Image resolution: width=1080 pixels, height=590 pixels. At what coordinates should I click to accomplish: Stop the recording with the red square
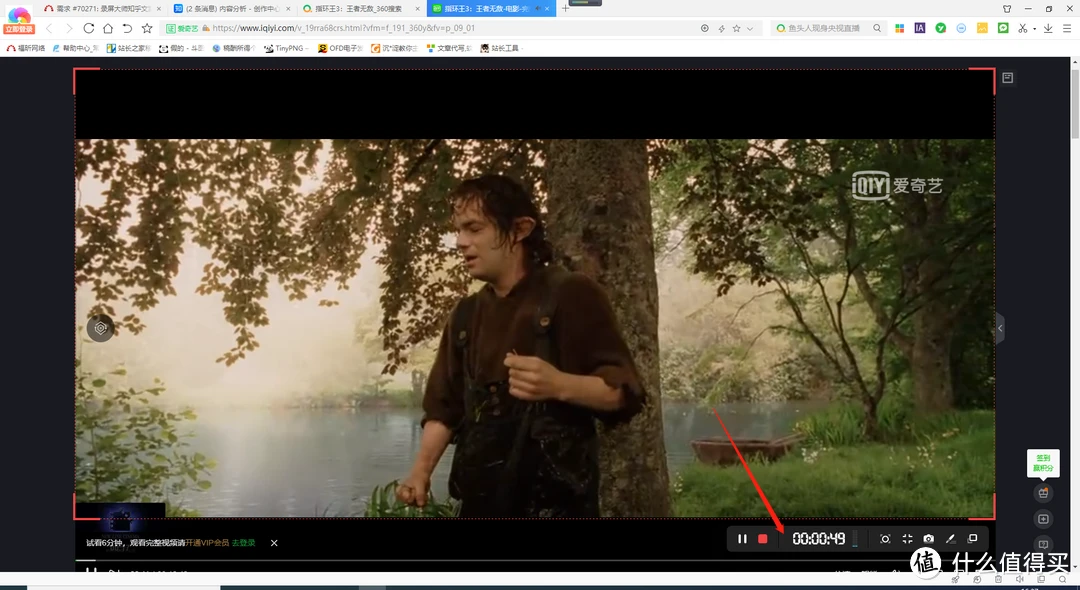pos(762,539)
